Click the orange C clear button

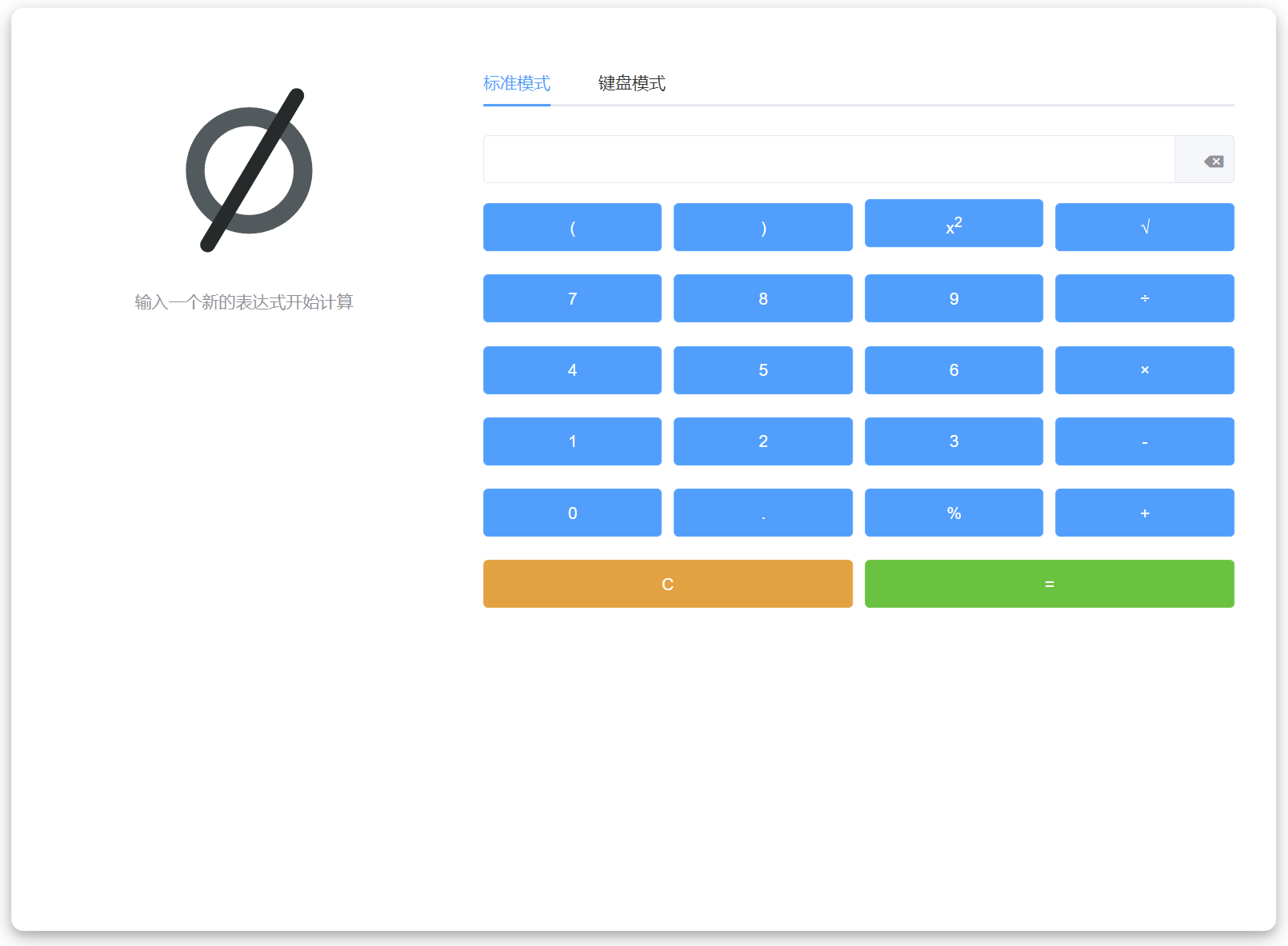point(667,584)
